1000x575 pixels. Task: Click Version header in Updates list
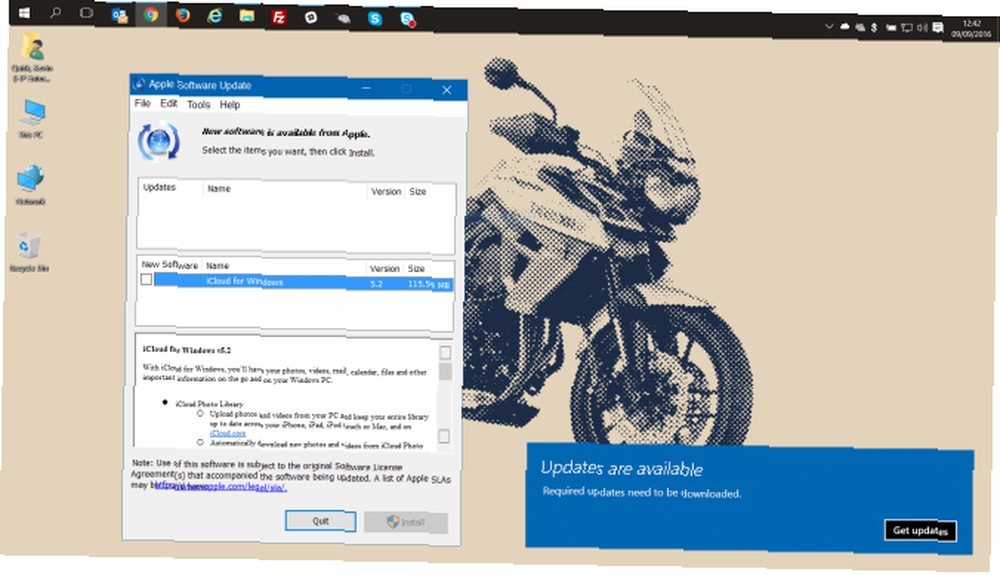(x=386, y=191)
